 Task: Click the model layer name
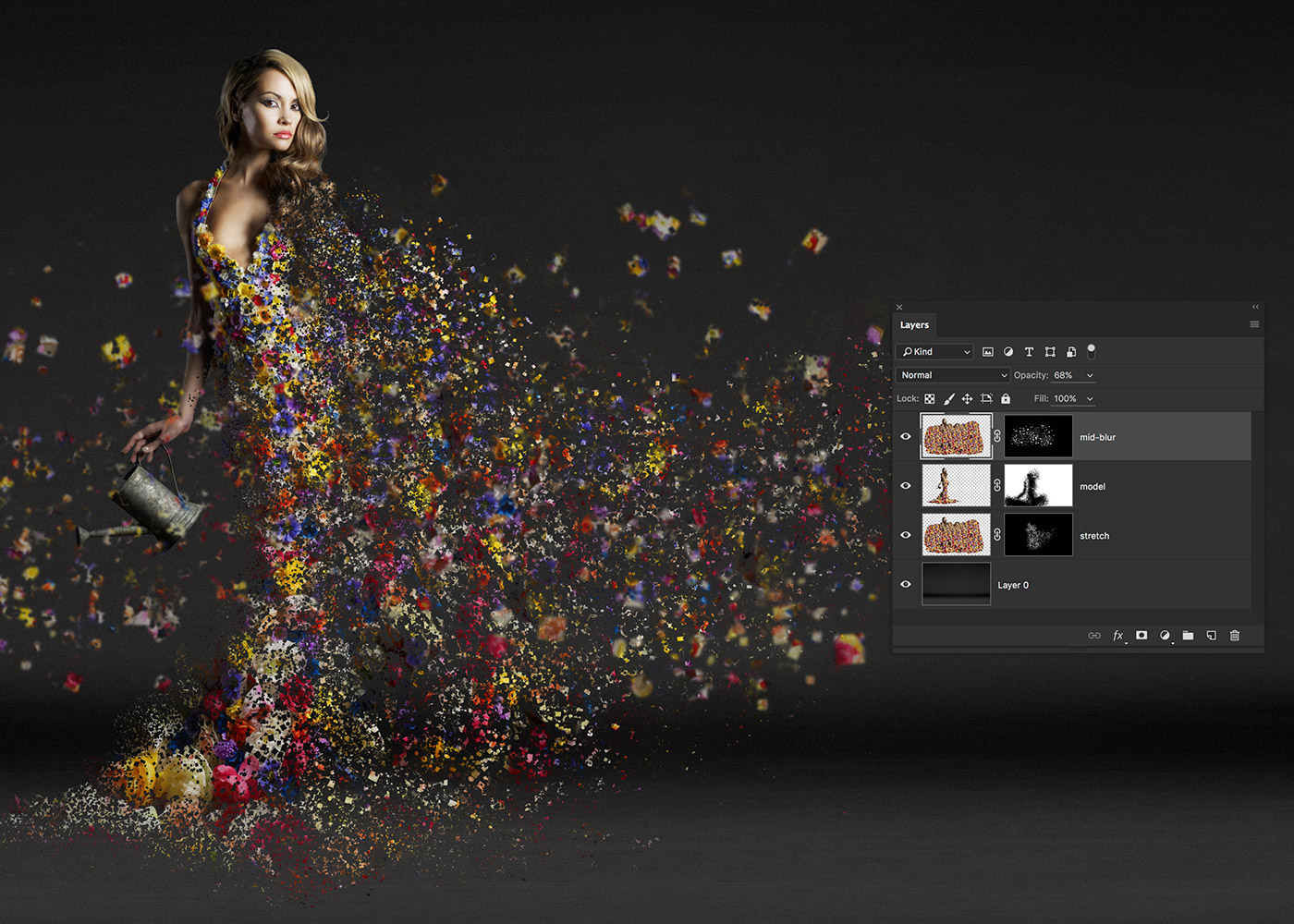click(1093, 487)
